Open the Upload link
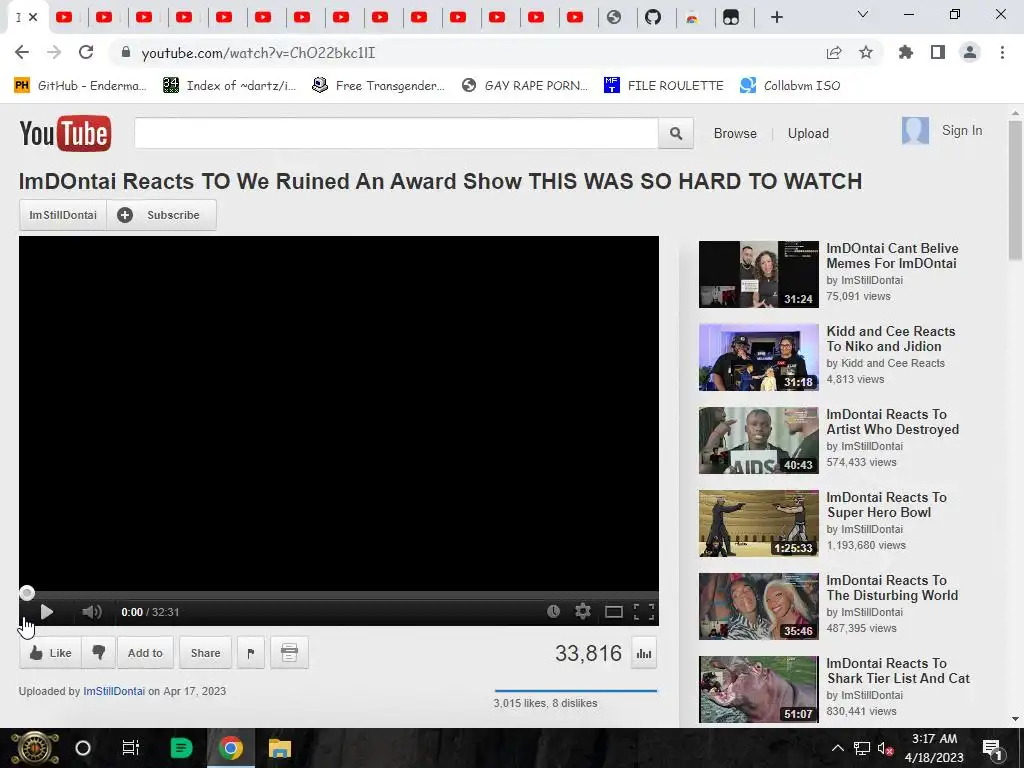 pyautogui.click(x=808, y=133)
